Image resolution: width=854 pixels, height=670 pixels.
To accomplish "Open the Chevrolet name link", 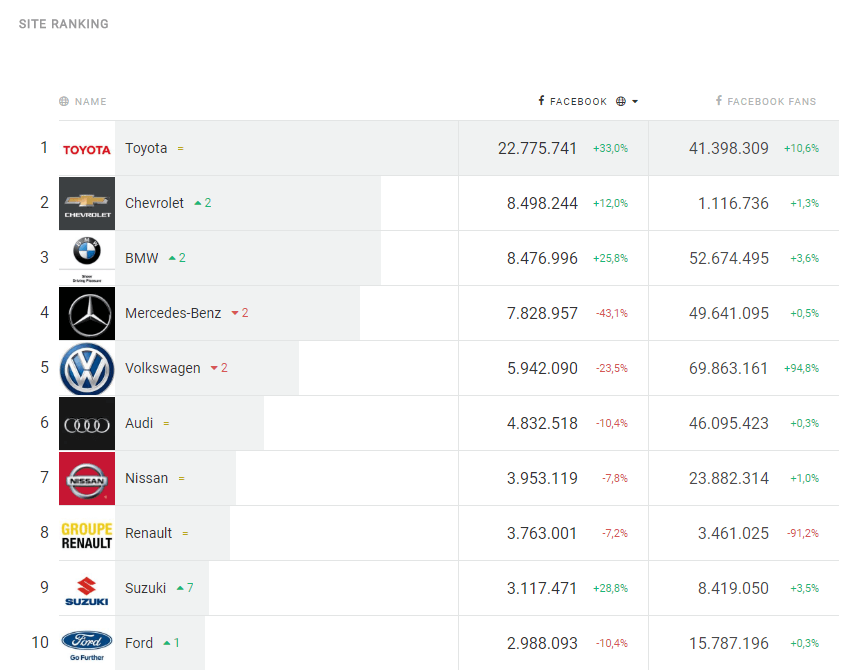I will 155,203.
